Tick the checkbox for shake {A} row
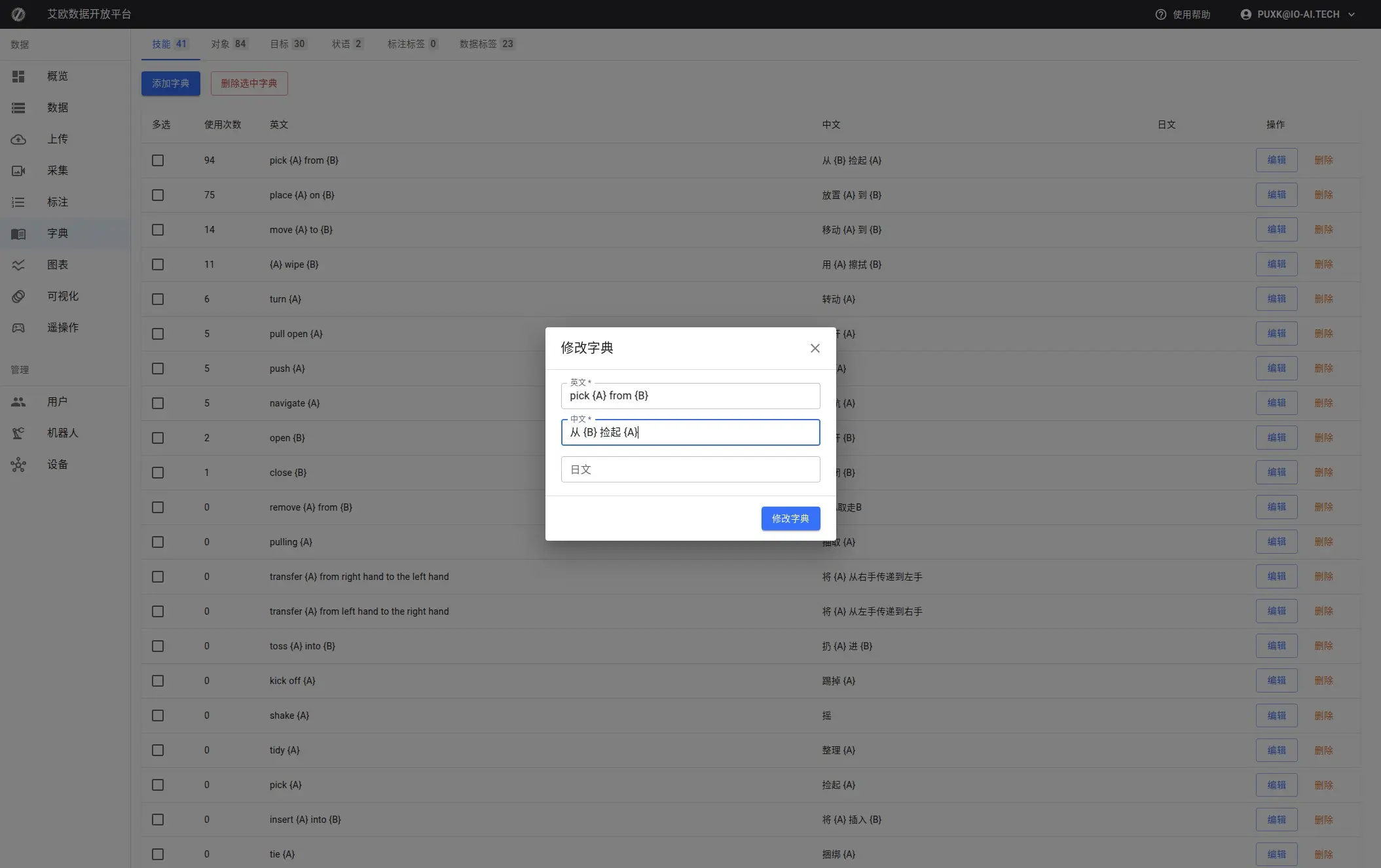This screenshot has width=1381, height=868. (158, 715)
